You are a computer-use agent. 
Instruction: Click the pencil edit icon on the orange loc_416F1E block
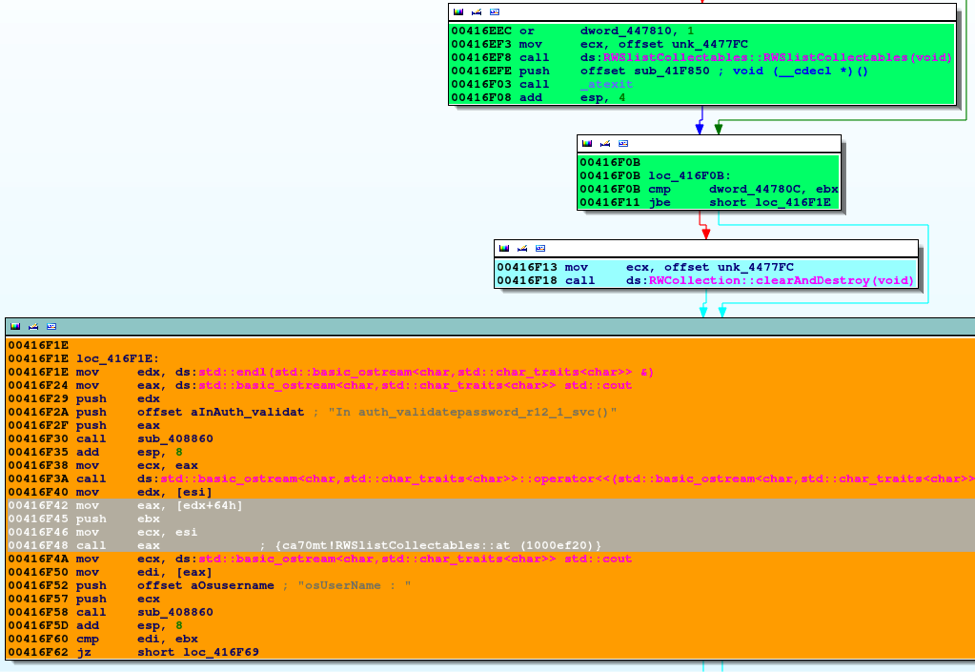[32, 326]
